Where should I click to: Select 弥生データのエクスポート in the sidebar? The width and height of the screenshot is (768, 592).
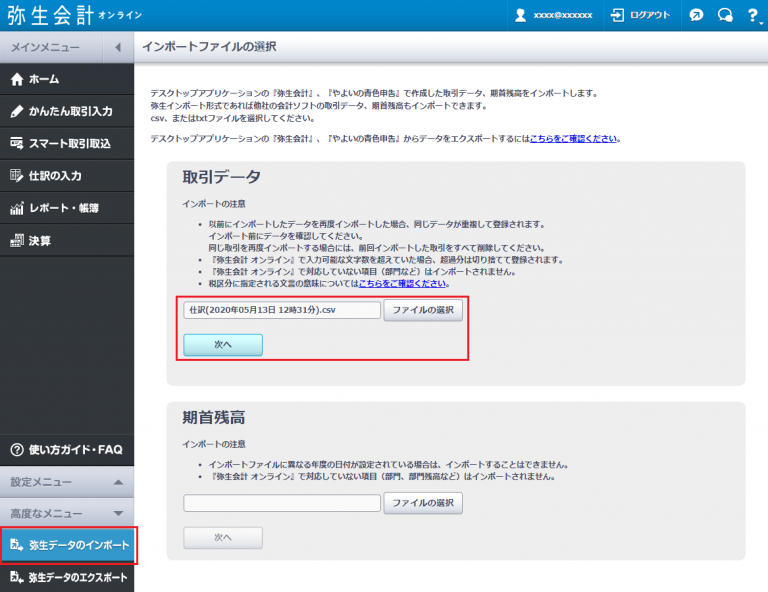pos(67,577)
